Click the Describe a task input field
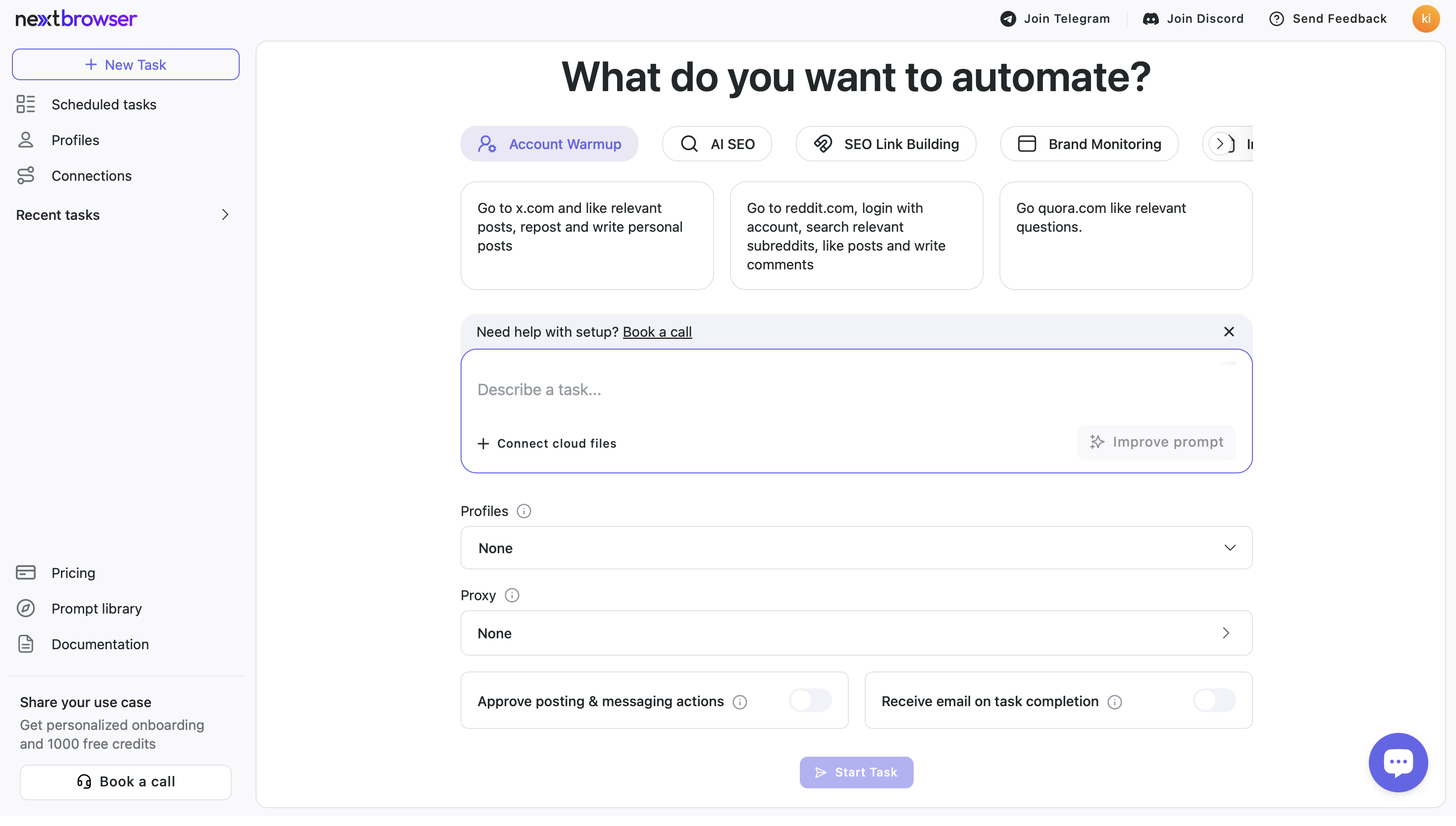 tap(856, 390)
